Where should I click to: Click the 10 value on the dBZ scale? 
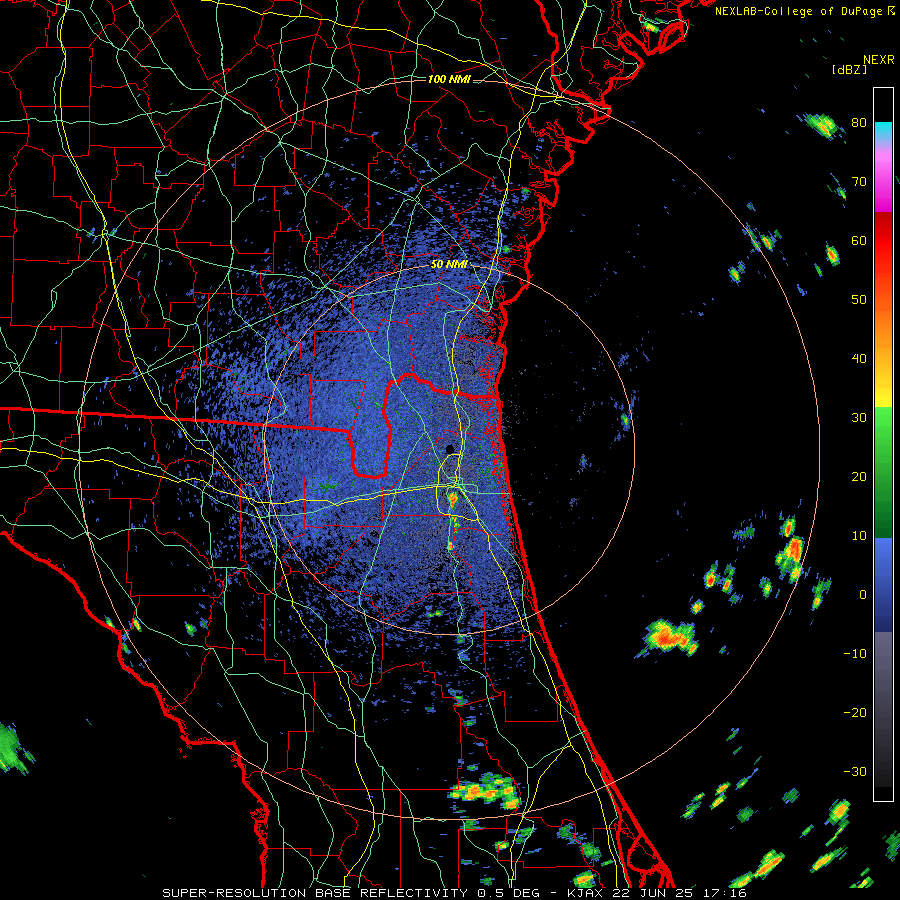tap(859, 536)
